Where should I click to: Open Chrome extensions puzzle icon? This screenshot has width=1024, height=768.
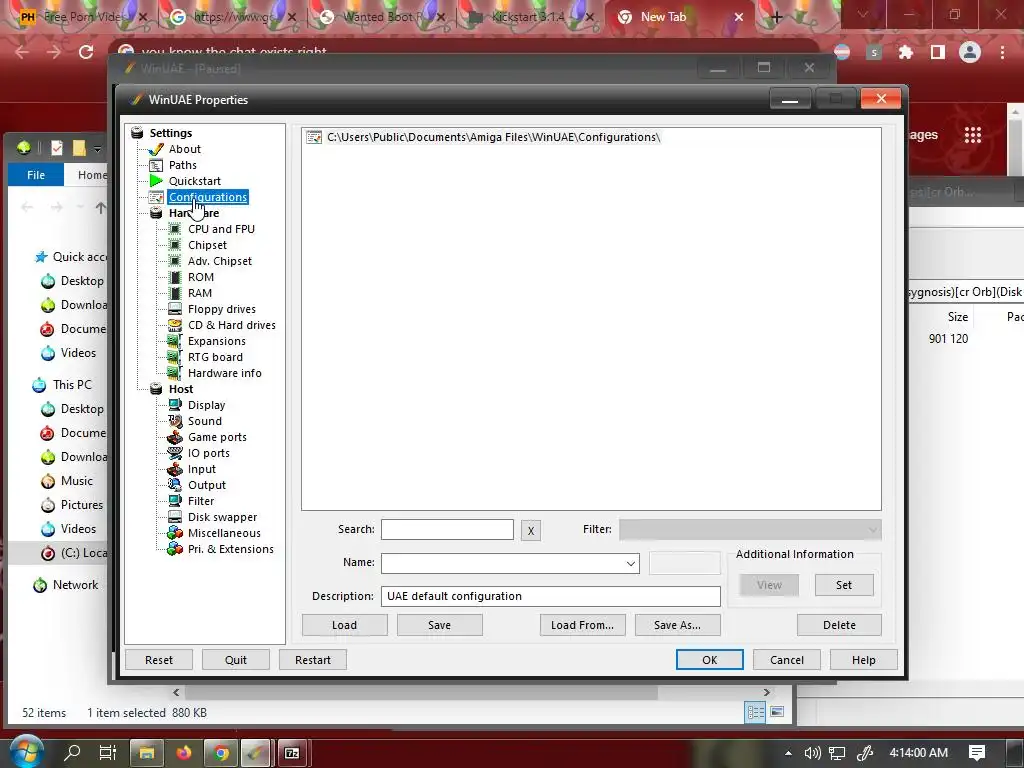click(906, 52)
